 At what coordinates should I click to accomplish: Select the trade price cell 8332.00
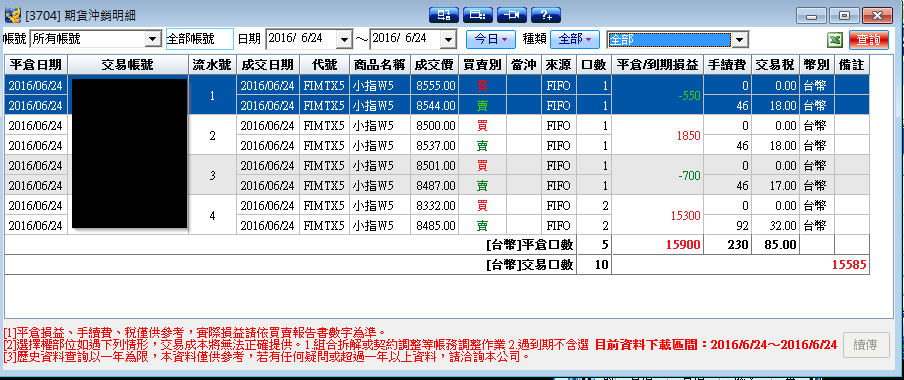point(434,205)
